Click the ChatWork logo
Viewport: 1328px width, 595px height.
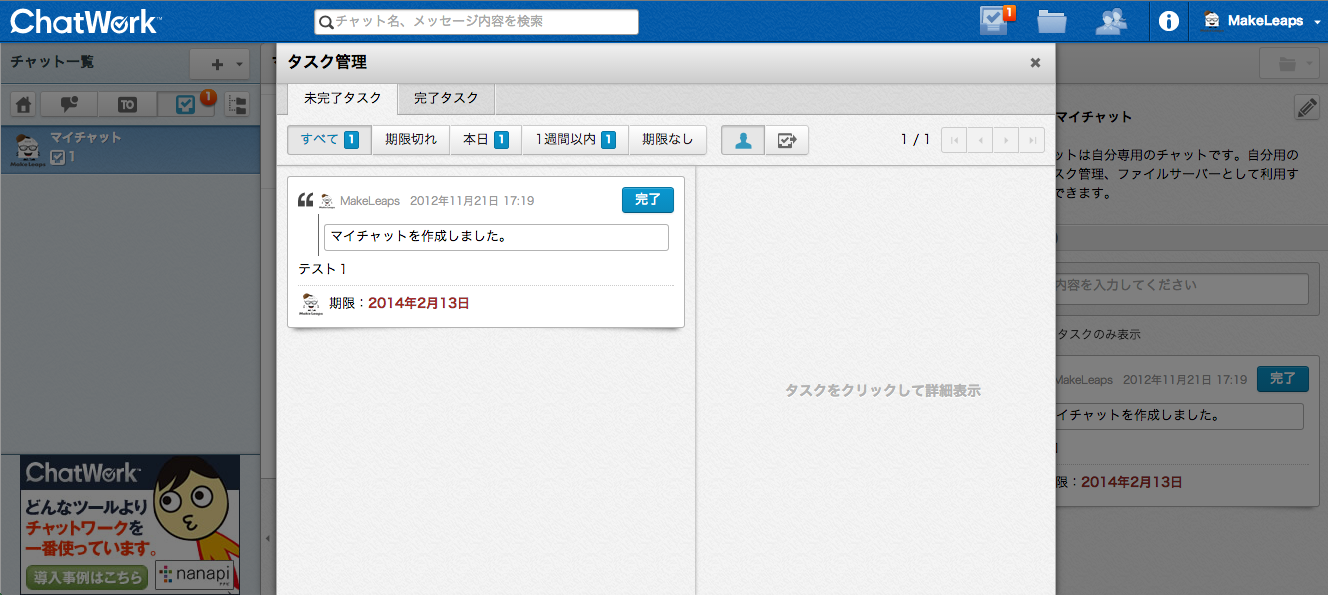(85, 20)
